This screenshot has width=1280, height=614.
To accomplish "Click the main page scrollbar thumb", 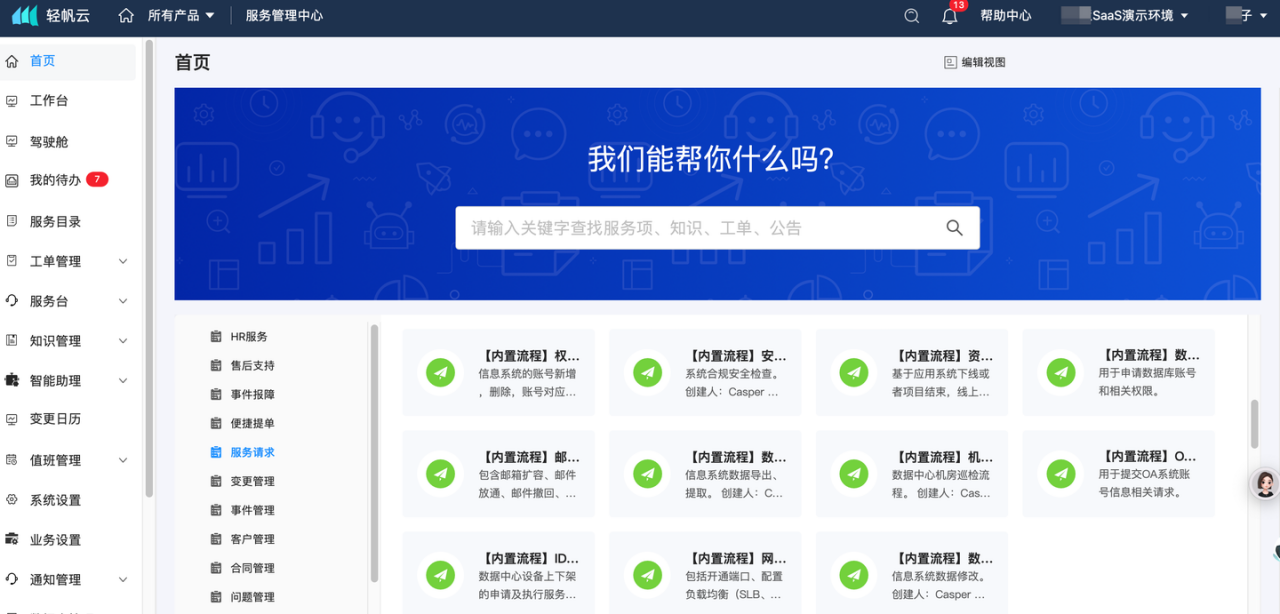I will [1254, 424].
